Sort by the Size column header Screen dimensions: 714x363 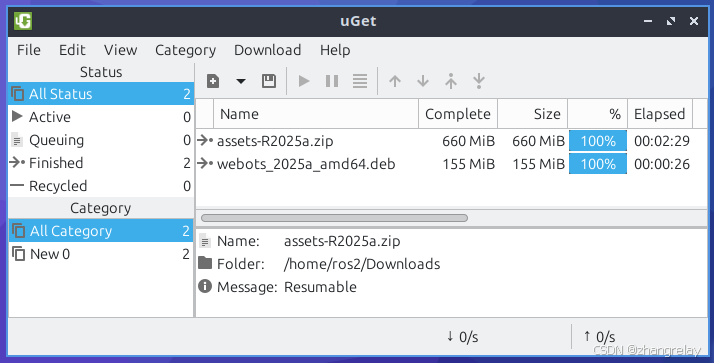(x=532, y=114)
